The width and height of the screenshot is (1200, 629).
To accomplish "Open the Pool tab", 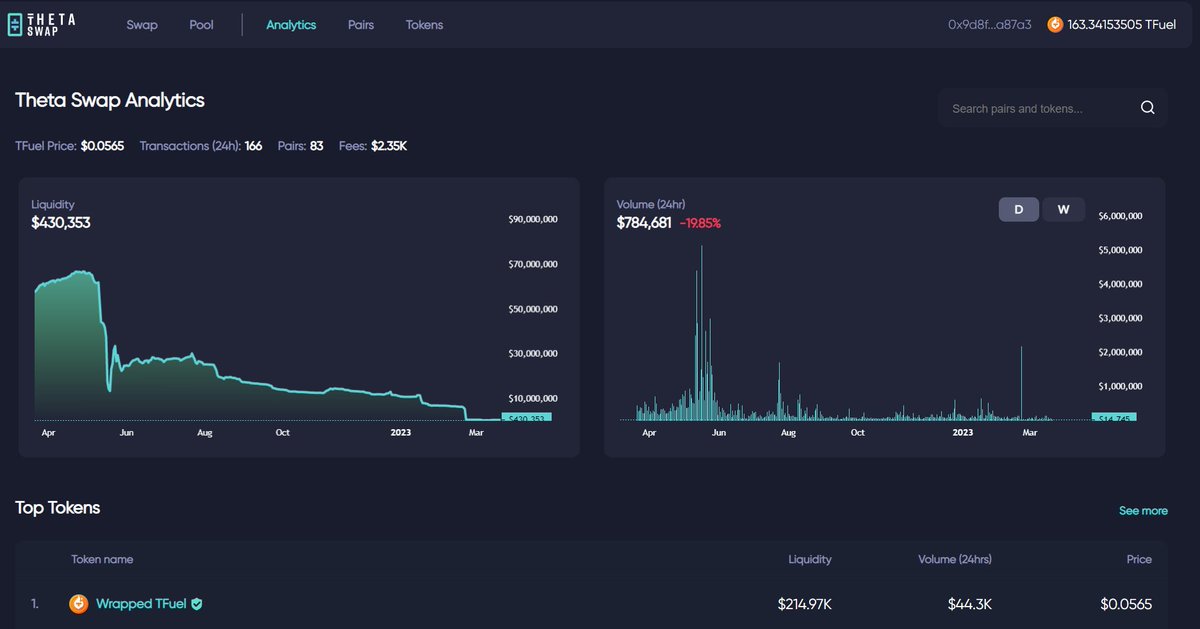I will pos(201,24).
